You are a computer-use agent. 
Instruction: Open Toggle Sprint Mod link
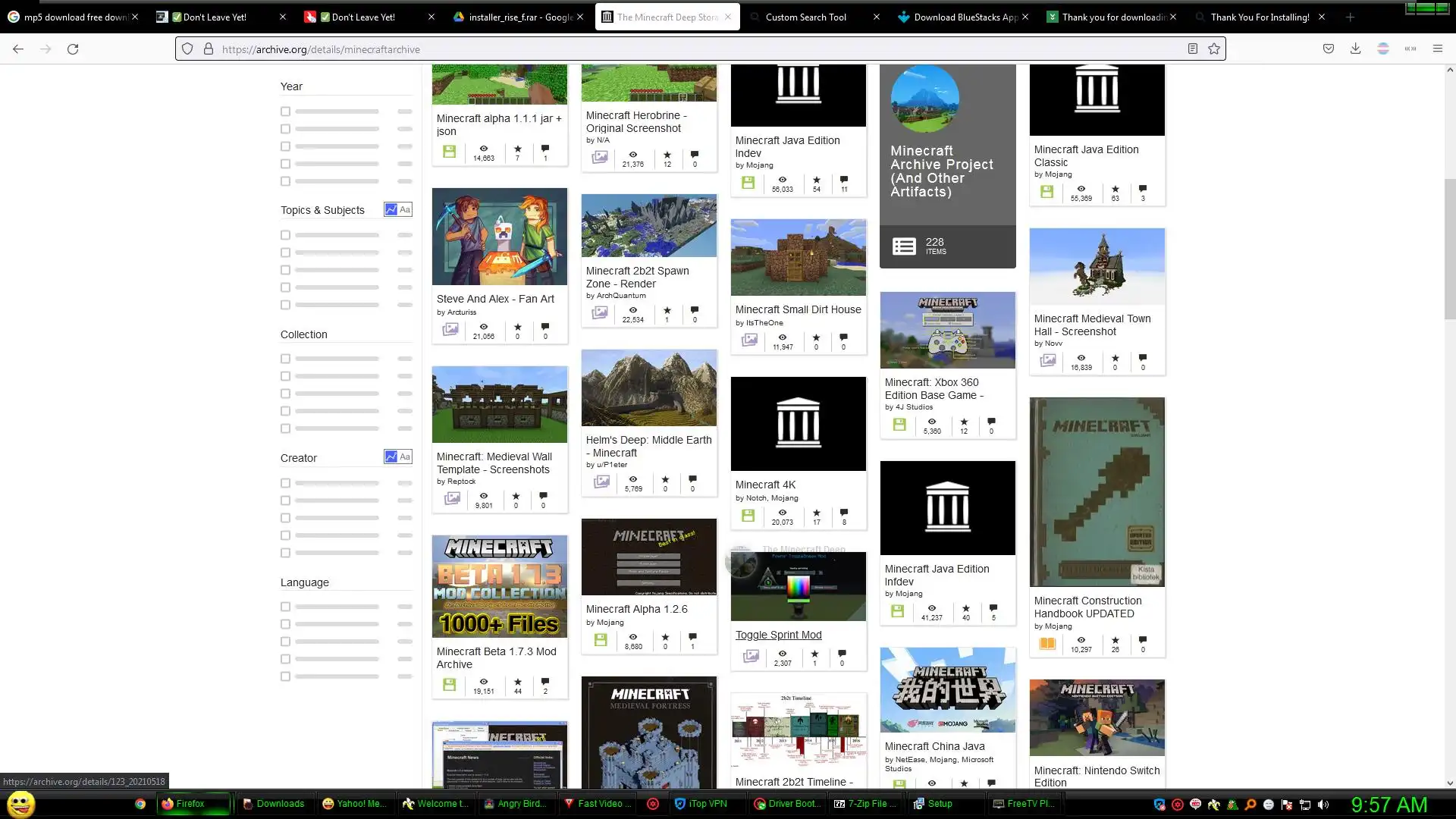tap(778, 635)
